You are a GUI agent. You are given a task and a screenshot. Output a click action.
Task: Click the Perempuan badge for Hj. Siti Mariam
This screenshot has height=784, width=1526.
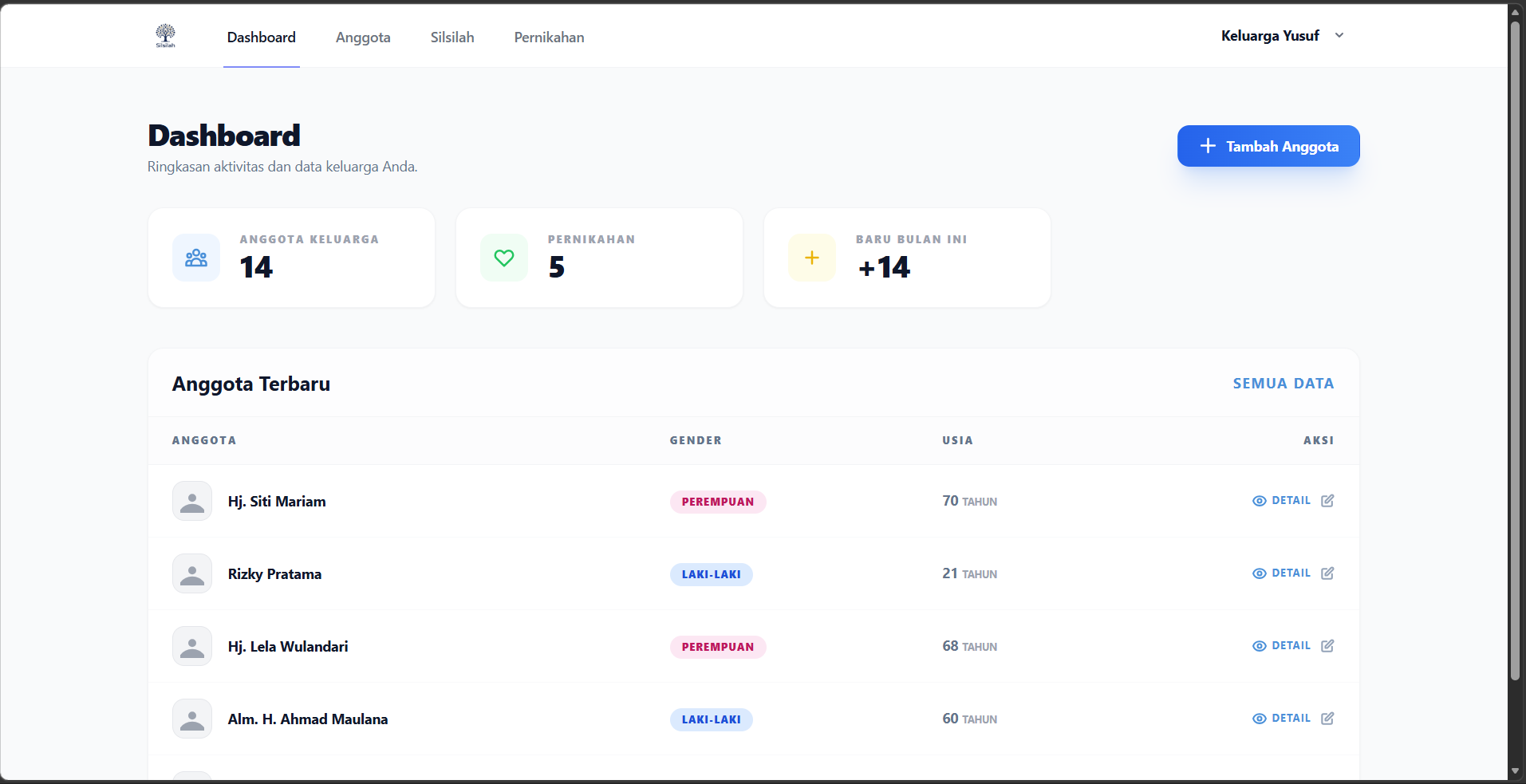[x=718, y=502]
